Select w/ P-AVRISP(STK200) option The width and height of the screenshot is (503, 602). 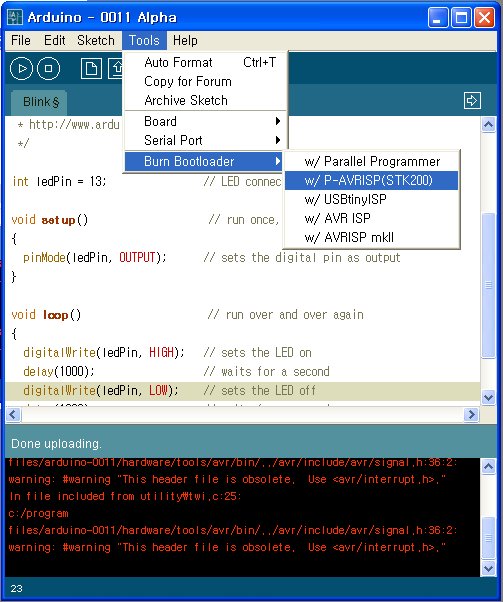click(372, 180)
